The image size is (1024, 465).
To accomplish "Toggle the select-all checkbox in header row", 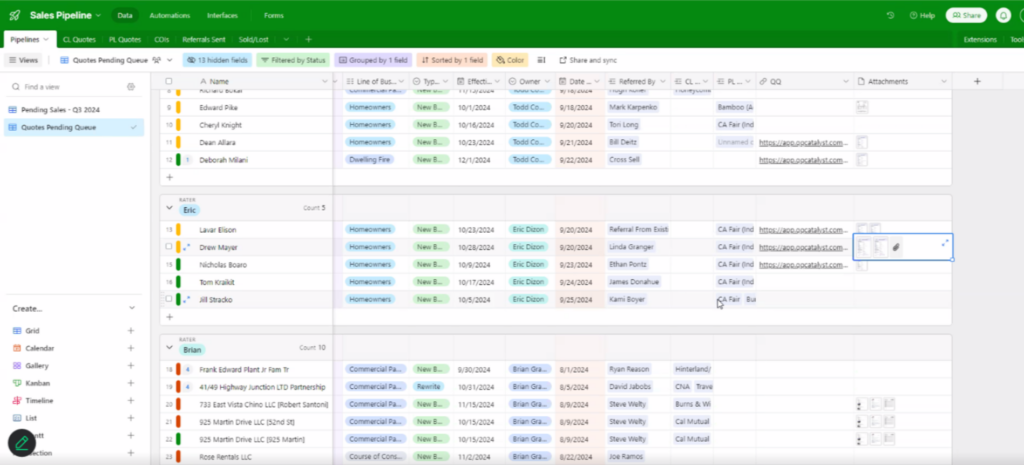I will pos(168,81).
